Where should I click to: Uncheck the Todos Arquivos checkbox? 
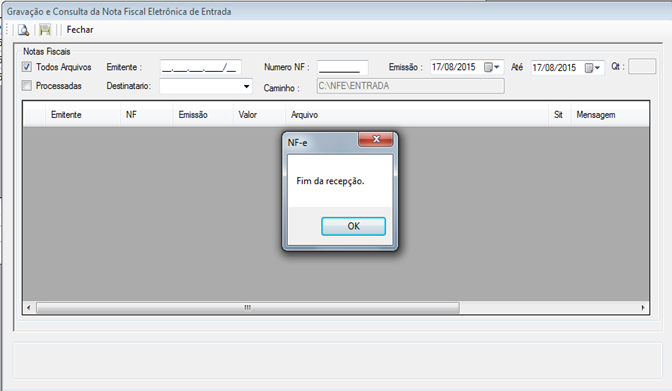(27, 67)
